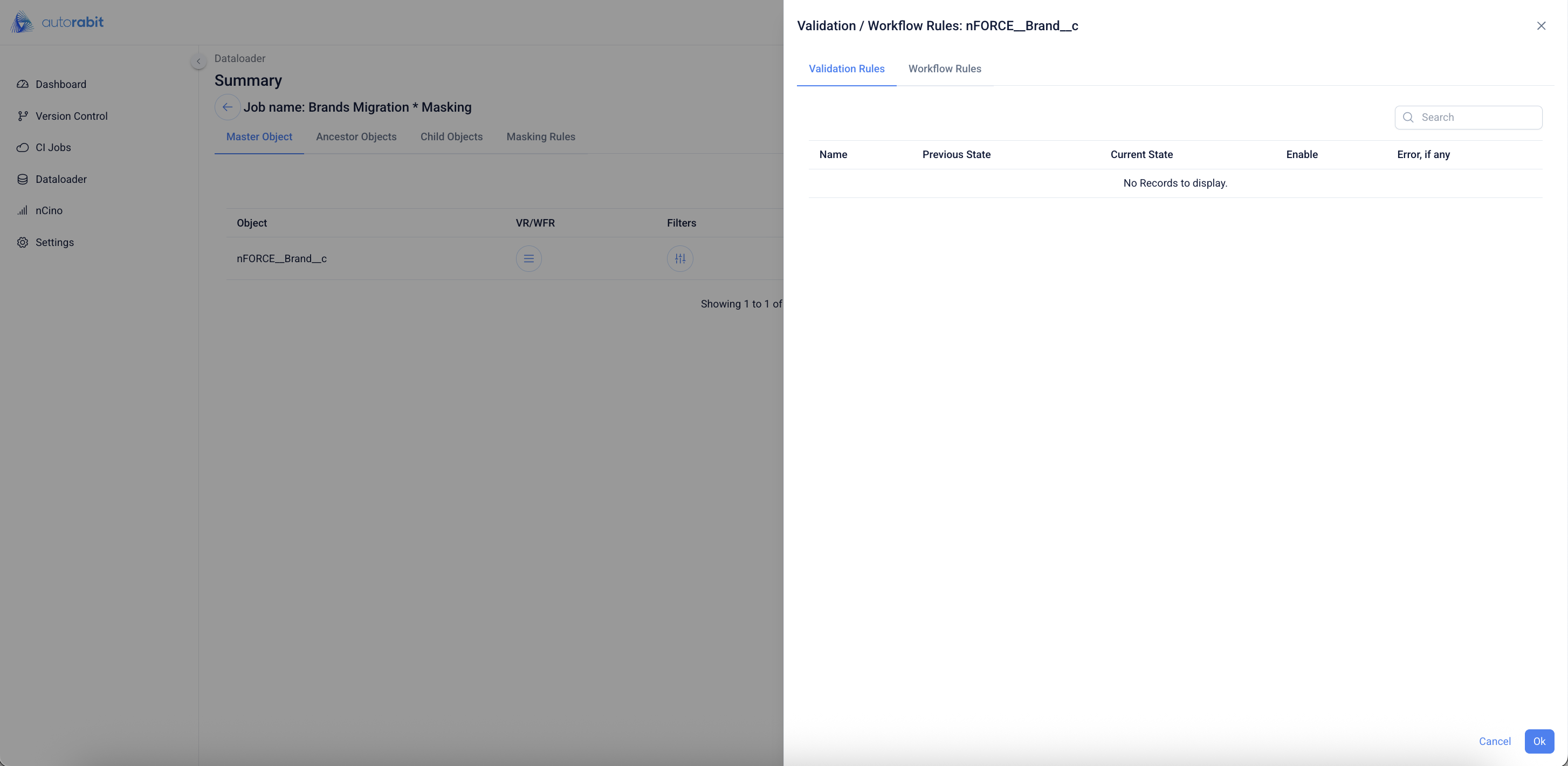
Task: Select the Validation Rules tab
Action: click(x=846, y=69)
